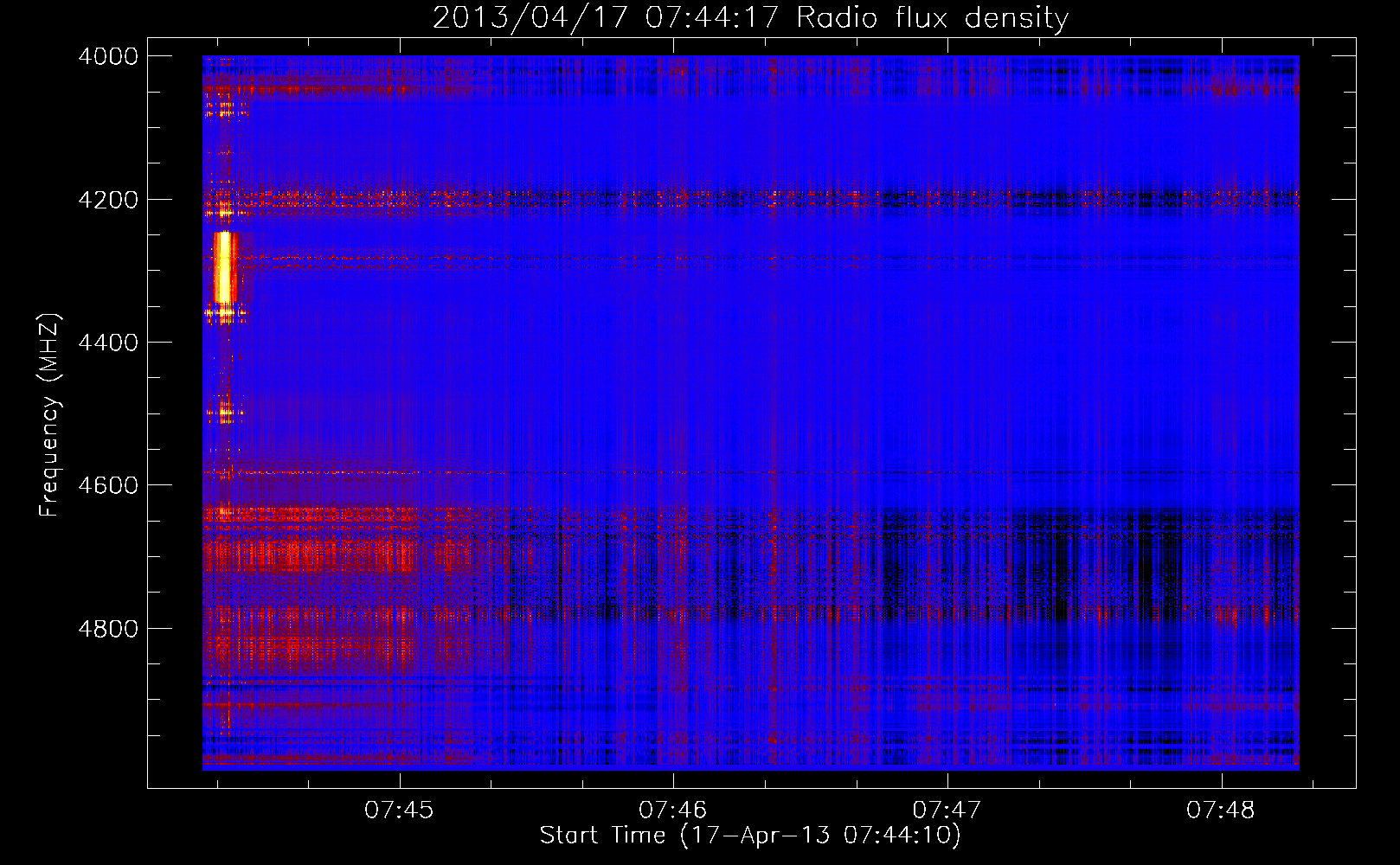Click the 07:46 time tick label

point(673,811)
